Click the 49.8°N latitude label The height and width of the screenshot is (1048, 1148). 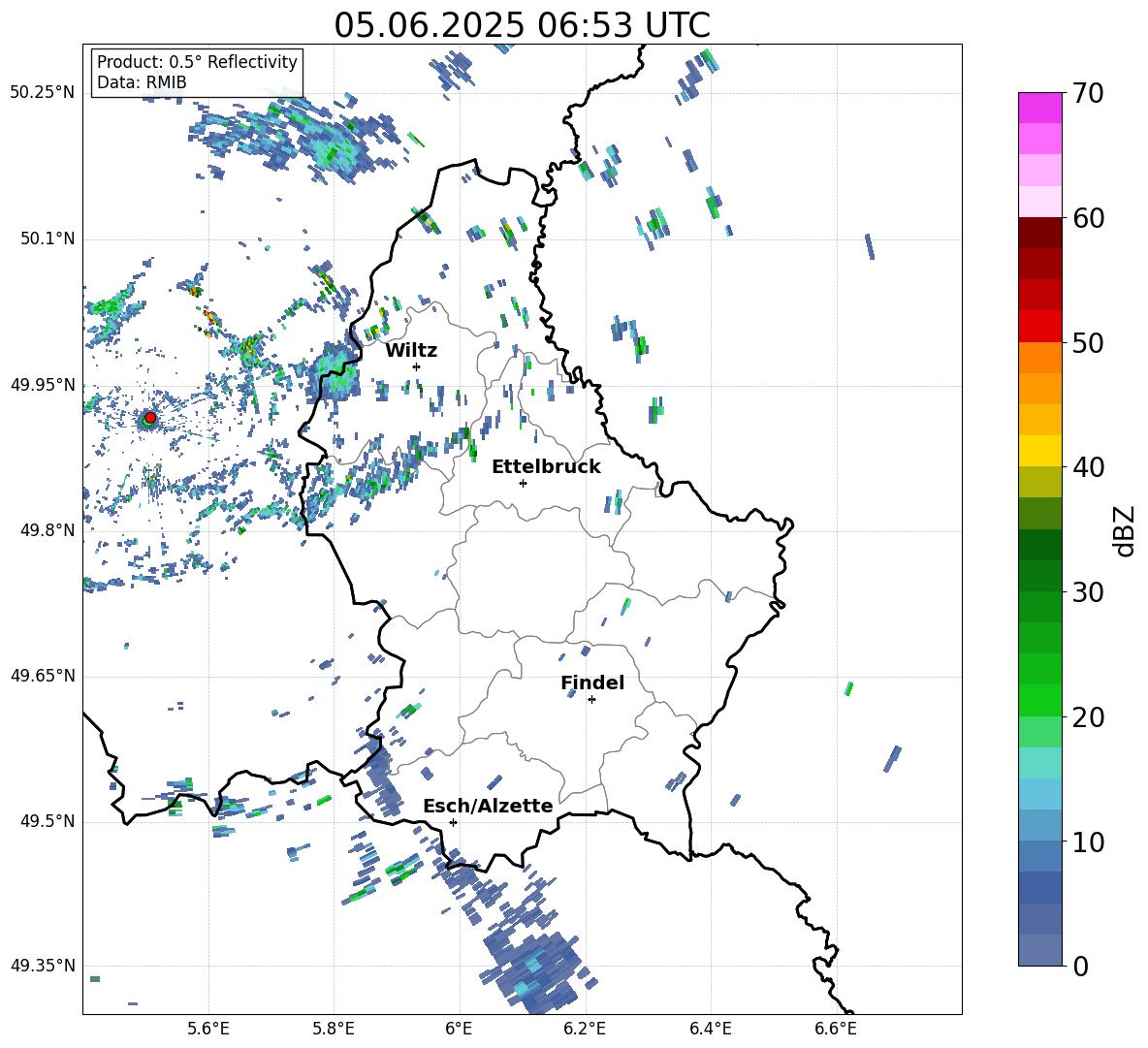click(x=47, y=530)
